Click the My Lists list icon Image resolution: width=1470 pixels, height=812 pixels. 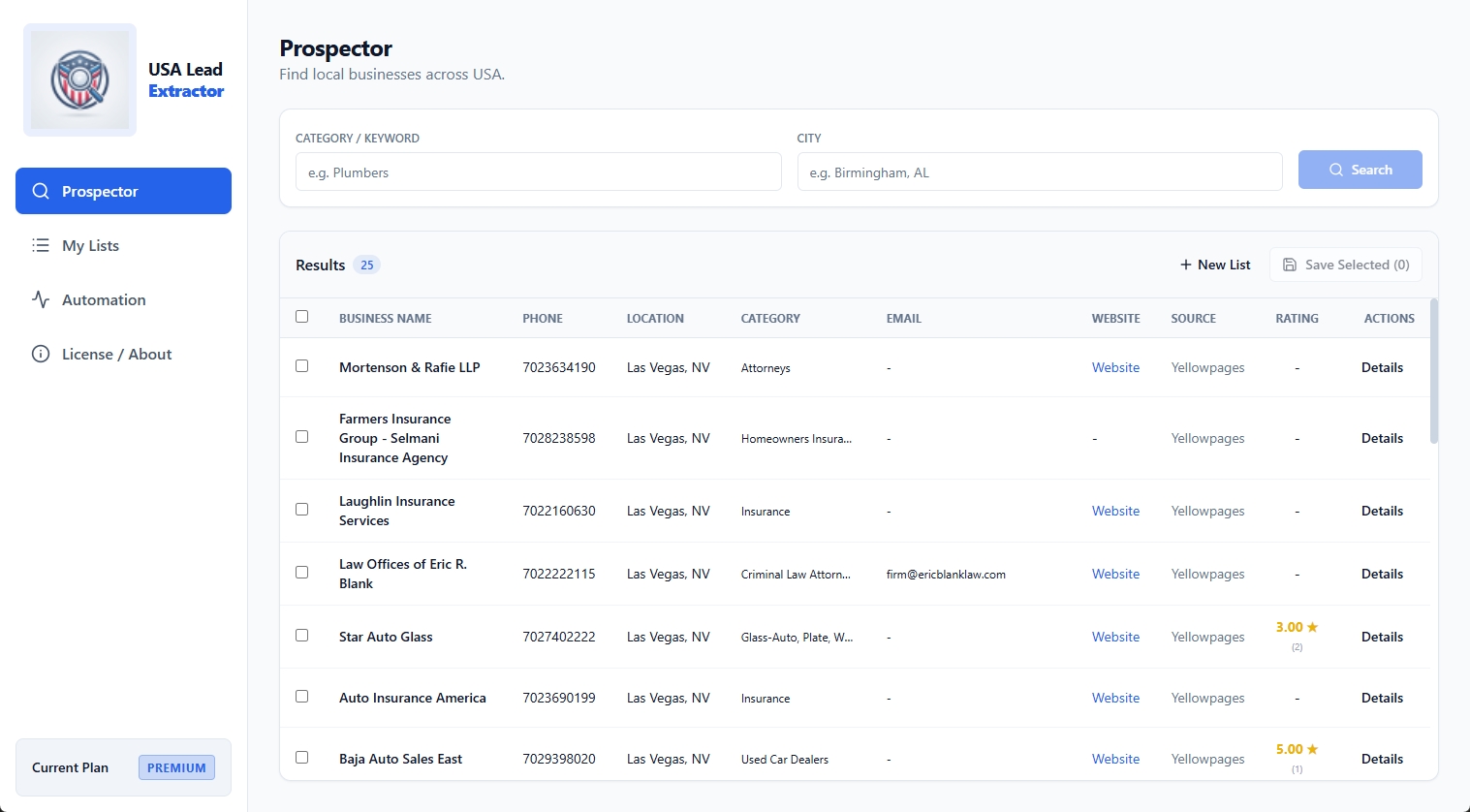click(x=41, y=245)
